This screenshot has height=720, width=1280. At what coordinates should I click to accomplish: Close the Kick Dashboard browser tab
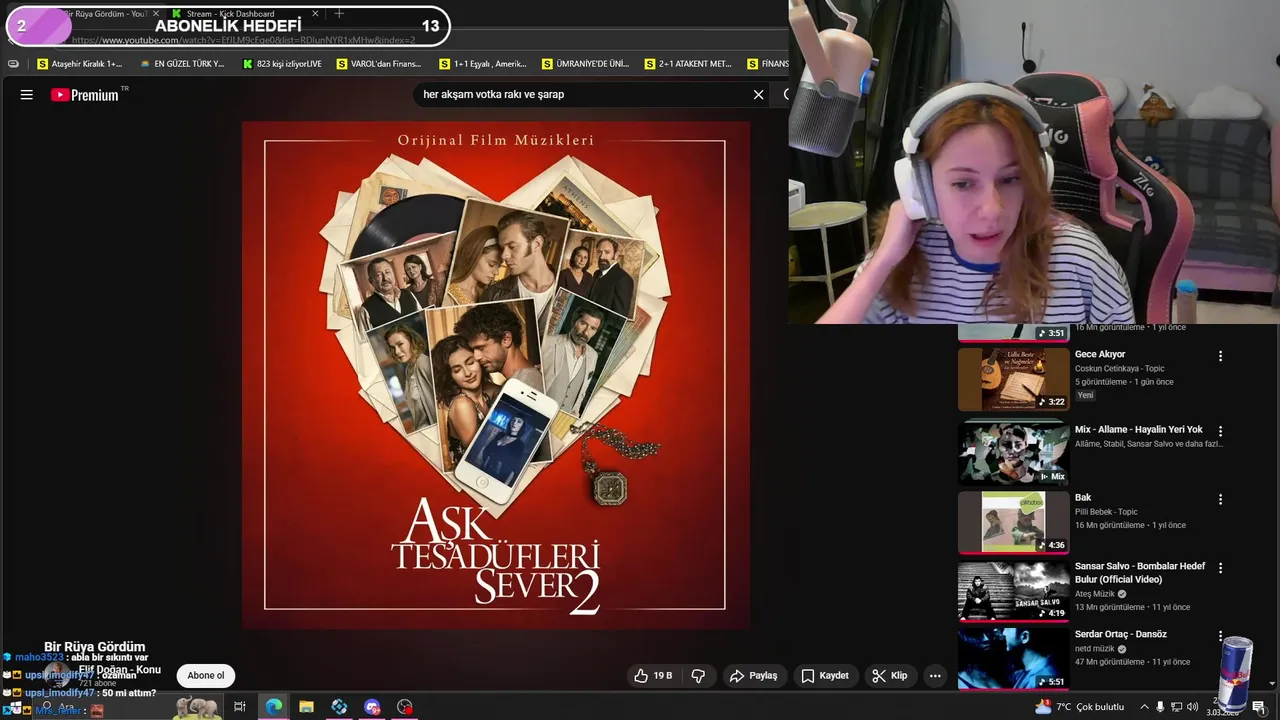coord(315,14)
